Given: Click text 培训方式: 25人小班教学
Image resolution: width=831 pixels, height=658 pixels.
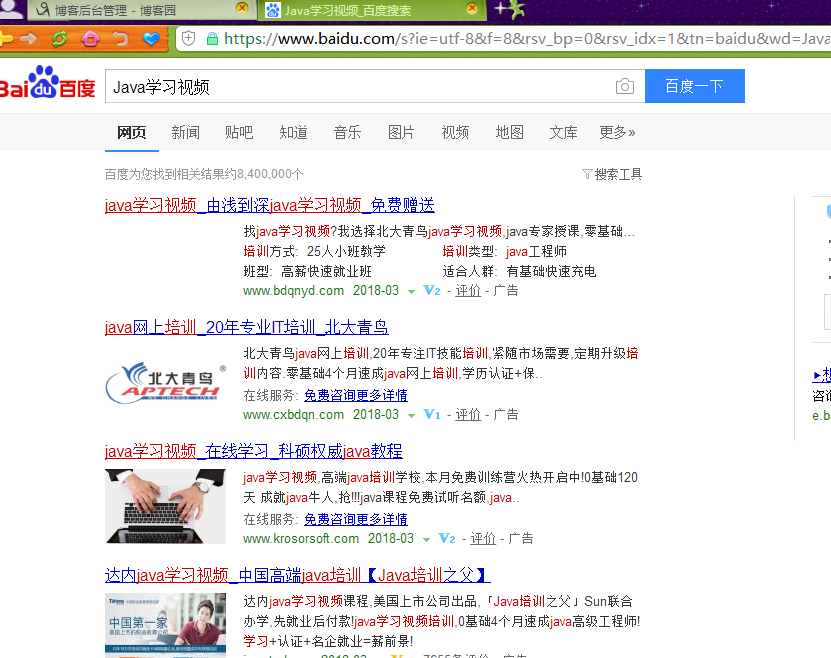Looking at the screenshot, I should pos(314,251).
